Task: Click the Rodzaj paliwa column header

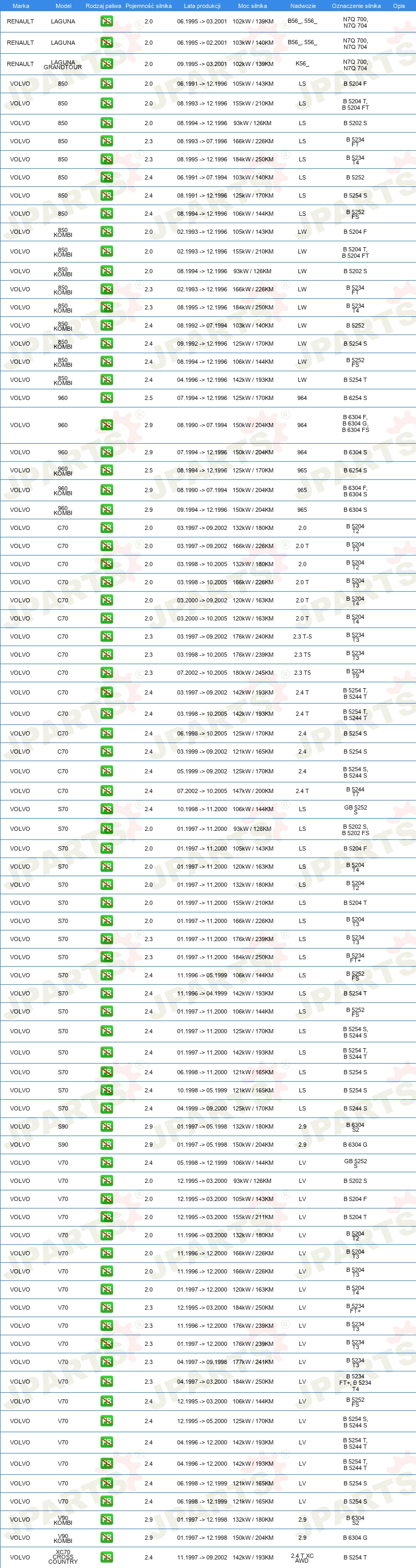Action: 103,5
